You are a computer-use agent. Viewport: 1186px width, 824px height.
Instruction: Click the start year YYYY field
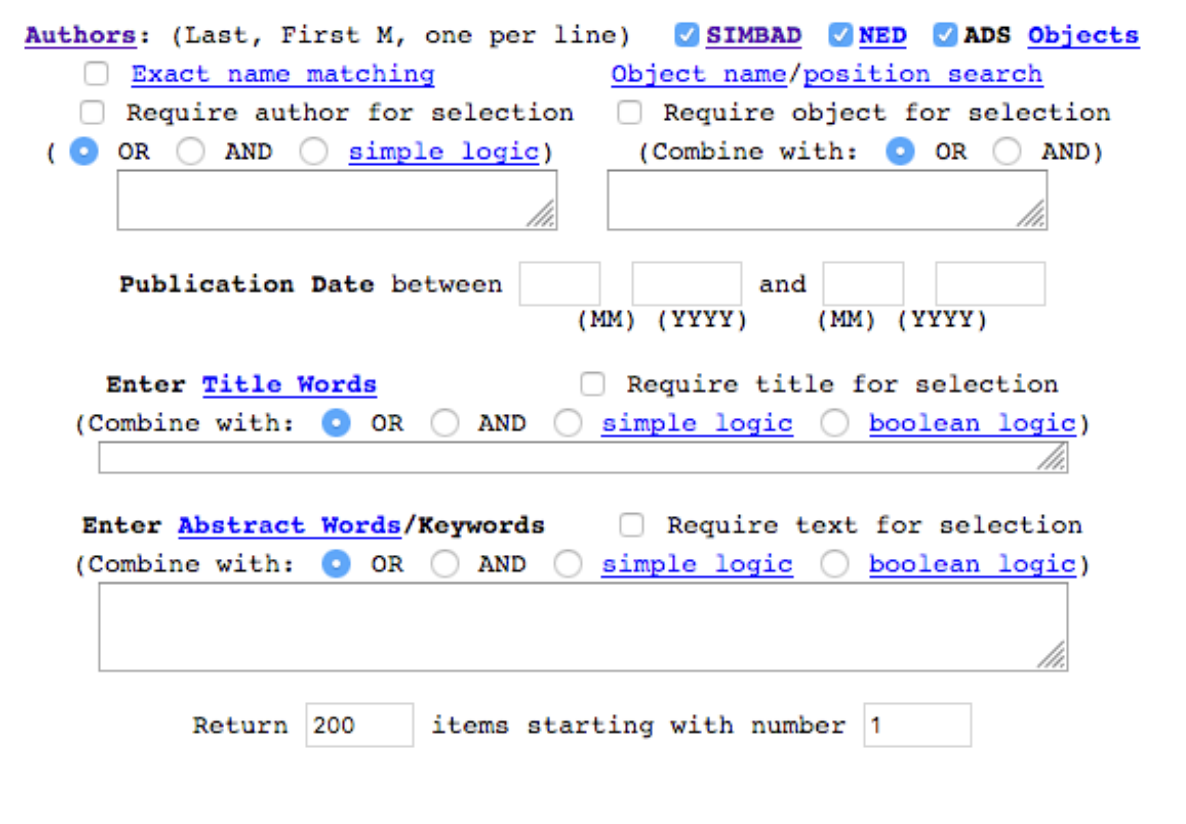pyautogui.click(x=687, y=284)
